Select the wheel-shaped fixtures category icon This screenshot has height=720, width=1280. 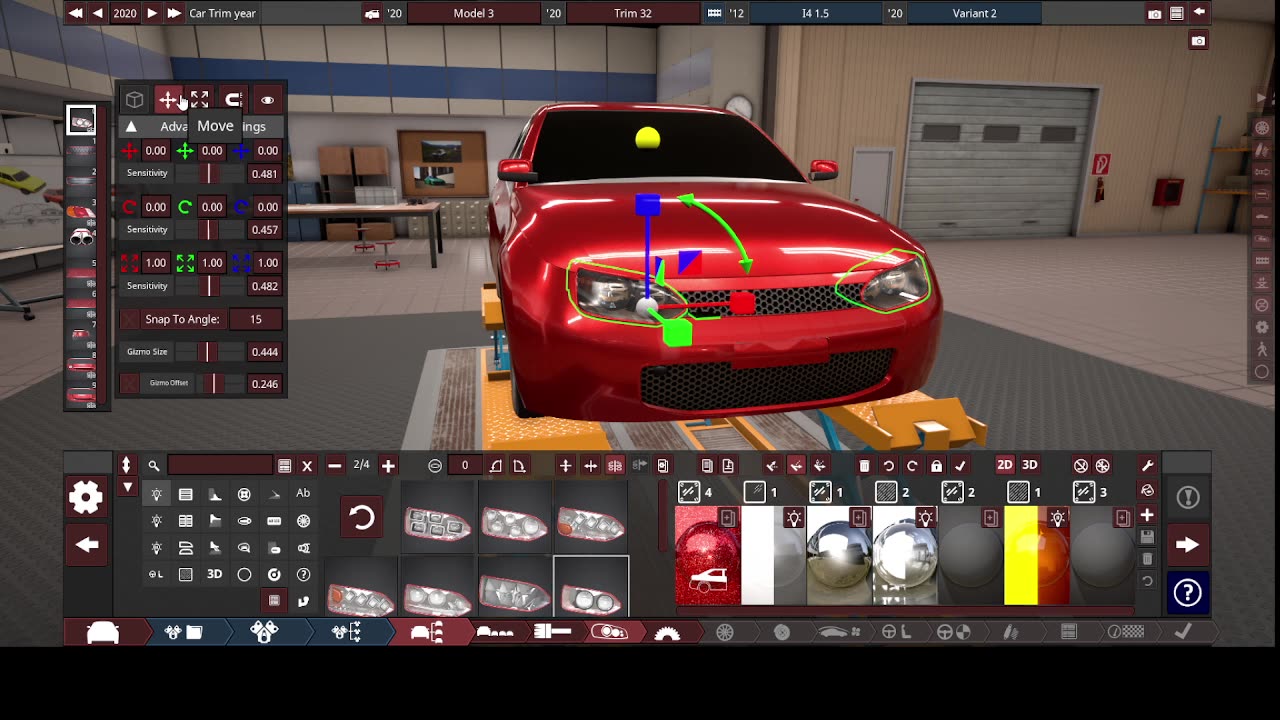pyautogui.click(x=303, y=521)
